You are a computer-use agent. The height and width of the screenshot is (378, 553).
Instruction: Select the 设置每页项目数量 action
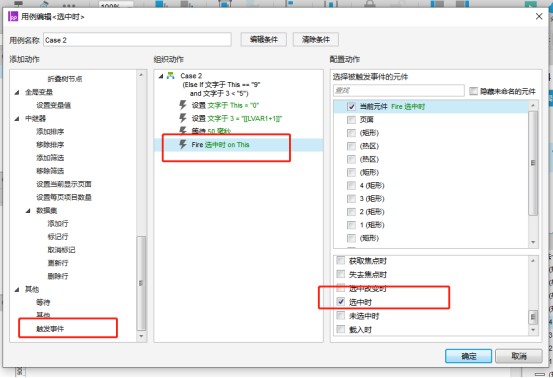click(64, 197)
